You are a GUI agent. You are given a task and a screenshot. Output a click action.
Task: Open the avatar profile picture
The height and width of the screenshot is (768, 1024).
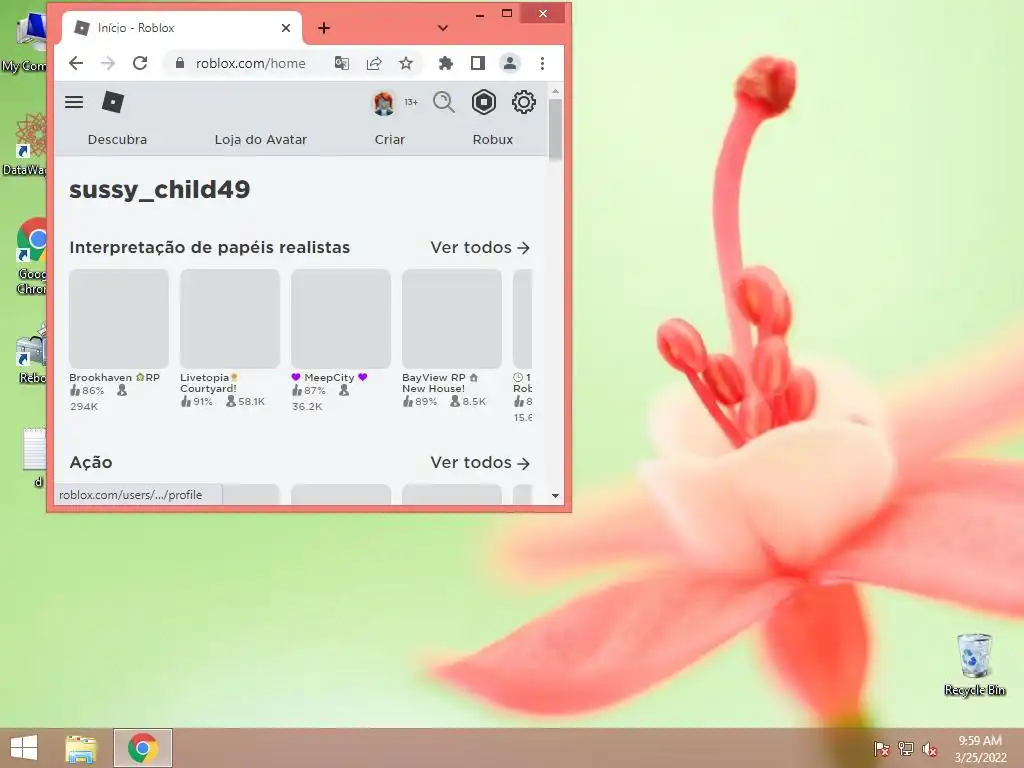[383, 103]
